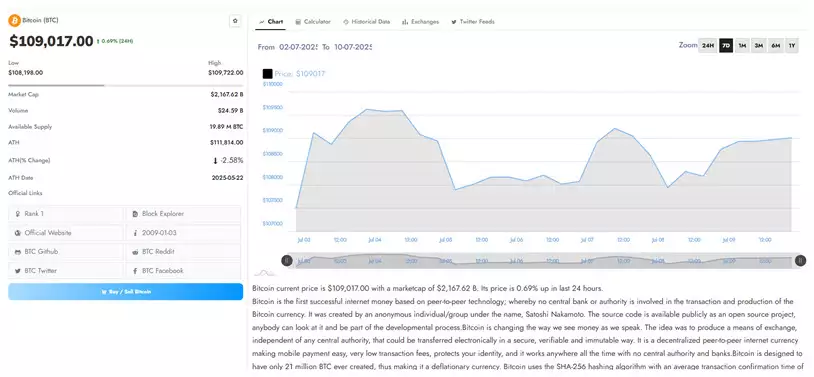Viewport: 814px width, 377px height.
Task: Select the 24H zoom range
Action: pos(708,46)
